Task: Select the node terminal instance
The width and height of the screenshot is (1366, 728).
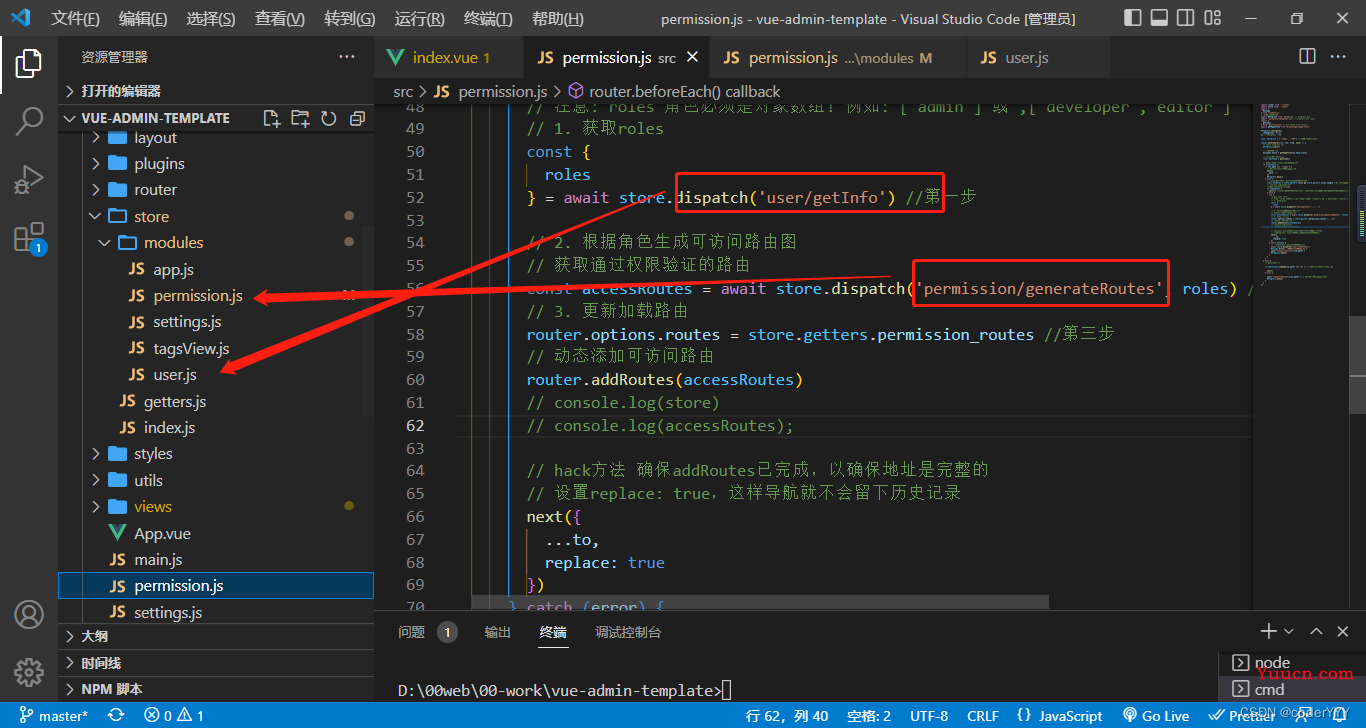Action: 1292,662
